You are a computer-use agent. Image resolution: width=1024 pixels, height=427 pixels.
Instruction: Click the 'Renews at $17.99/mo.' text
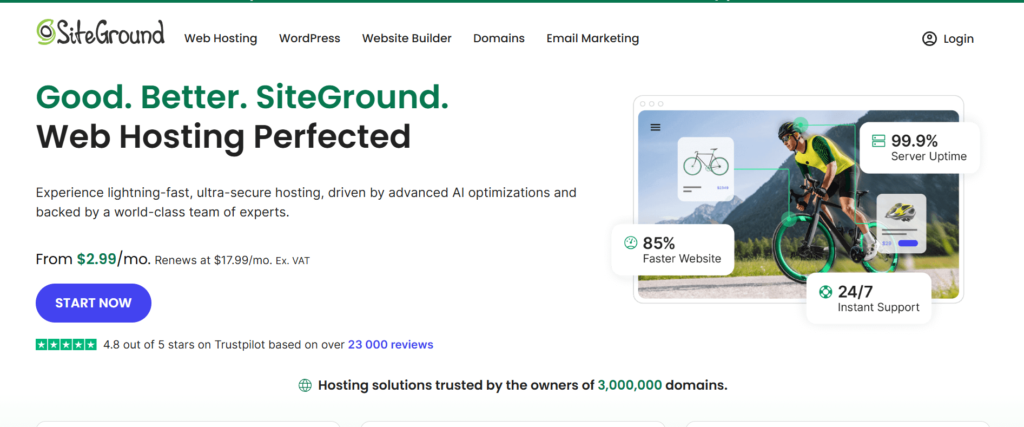point(214,260)
